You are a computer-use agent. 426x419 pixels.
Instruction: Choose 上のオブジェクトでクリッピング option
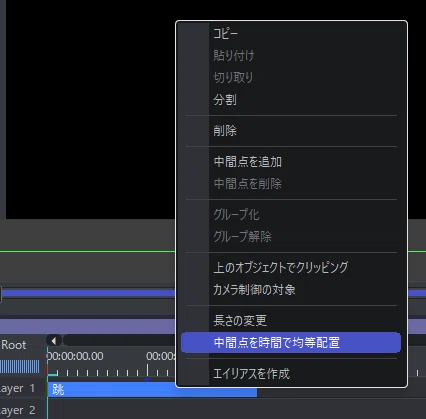pyautogui.click(x=291, y=267)
